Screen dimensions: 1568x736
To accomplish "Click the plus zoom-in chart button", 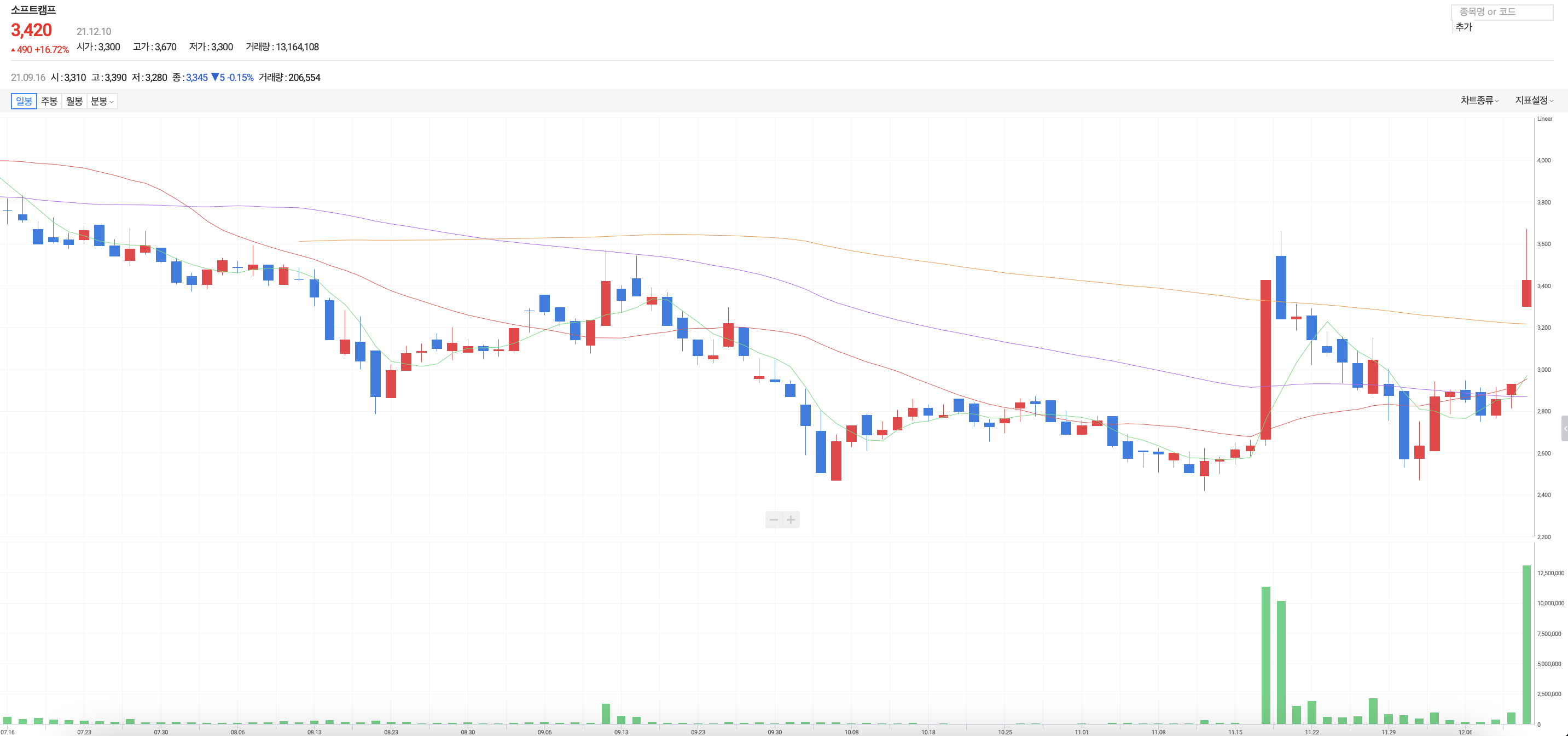I will tap(791, 519).
